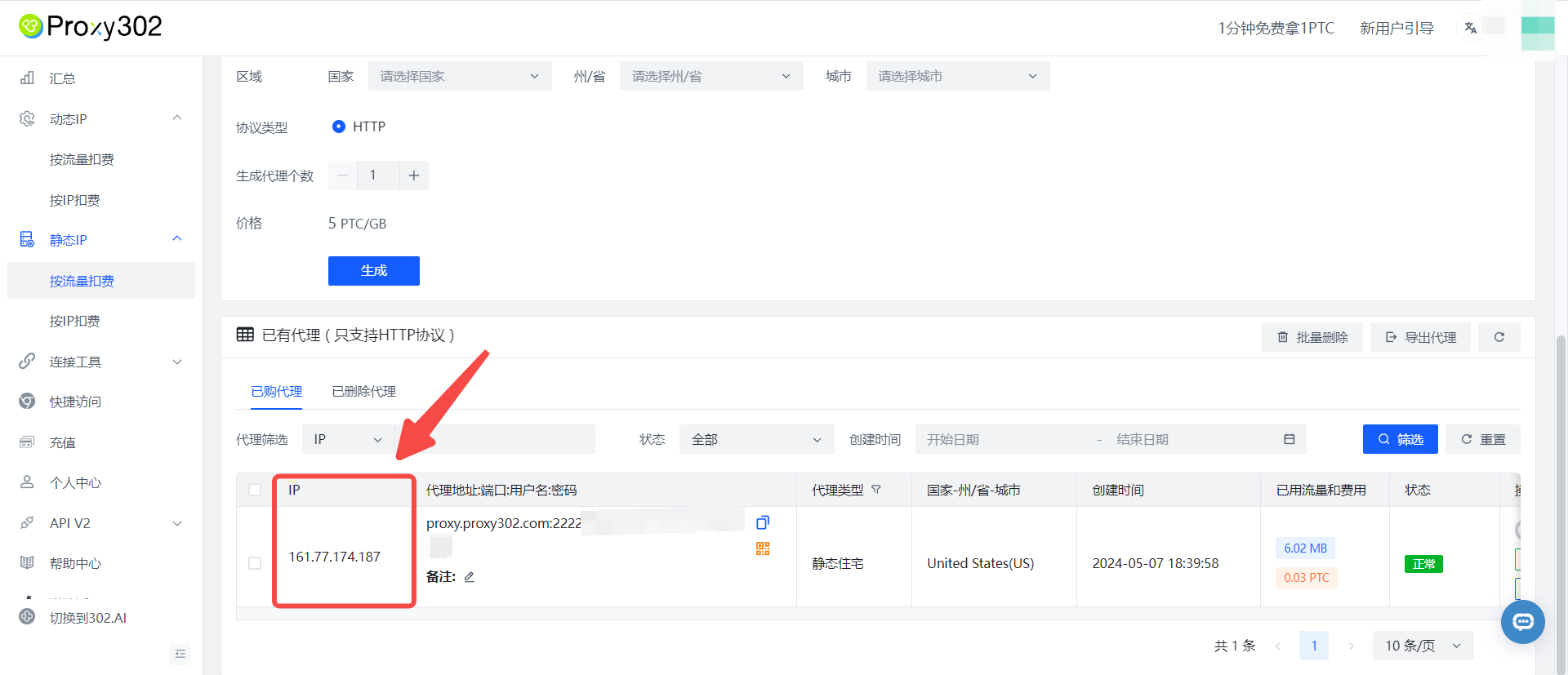Open 按IP扣费 under 静态IP
Screen dimensions: 1568x675
(74, 321)
